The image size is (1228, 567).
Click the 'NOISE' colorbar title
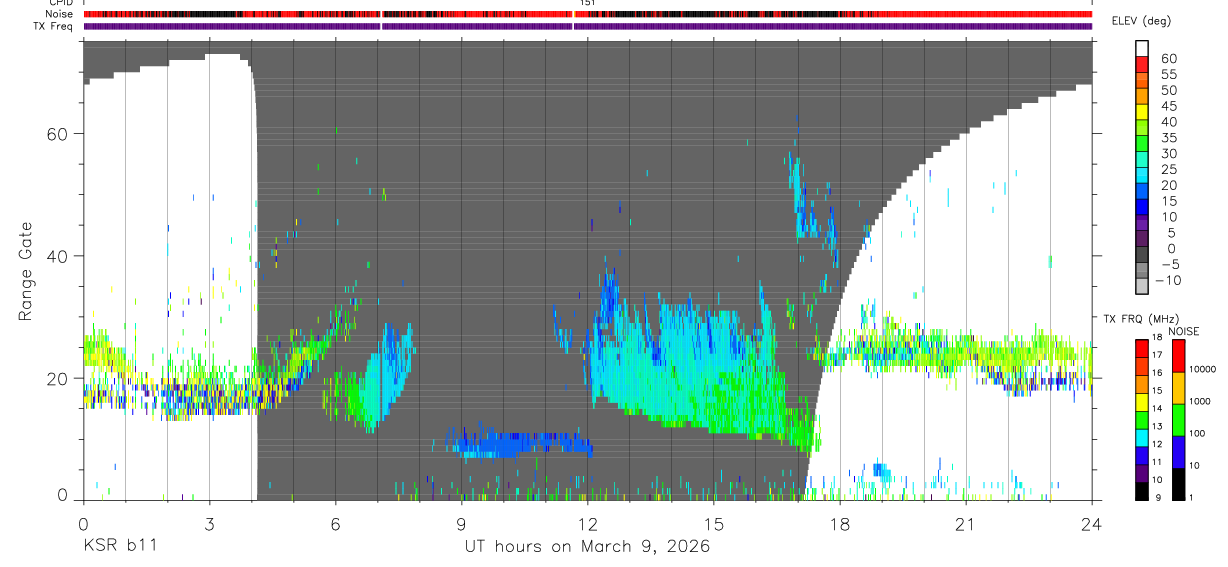point(1185,331)
